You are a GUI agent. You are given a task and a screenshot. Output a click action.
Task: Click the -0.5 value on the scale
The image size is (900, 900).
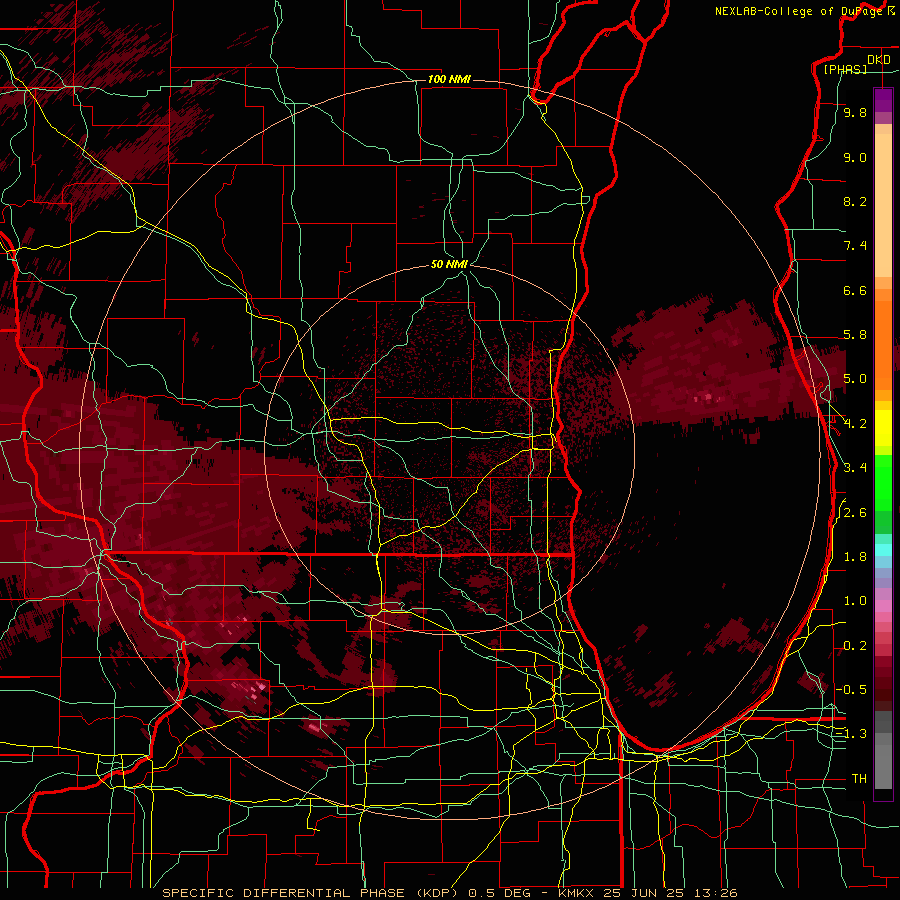(851, 689)
